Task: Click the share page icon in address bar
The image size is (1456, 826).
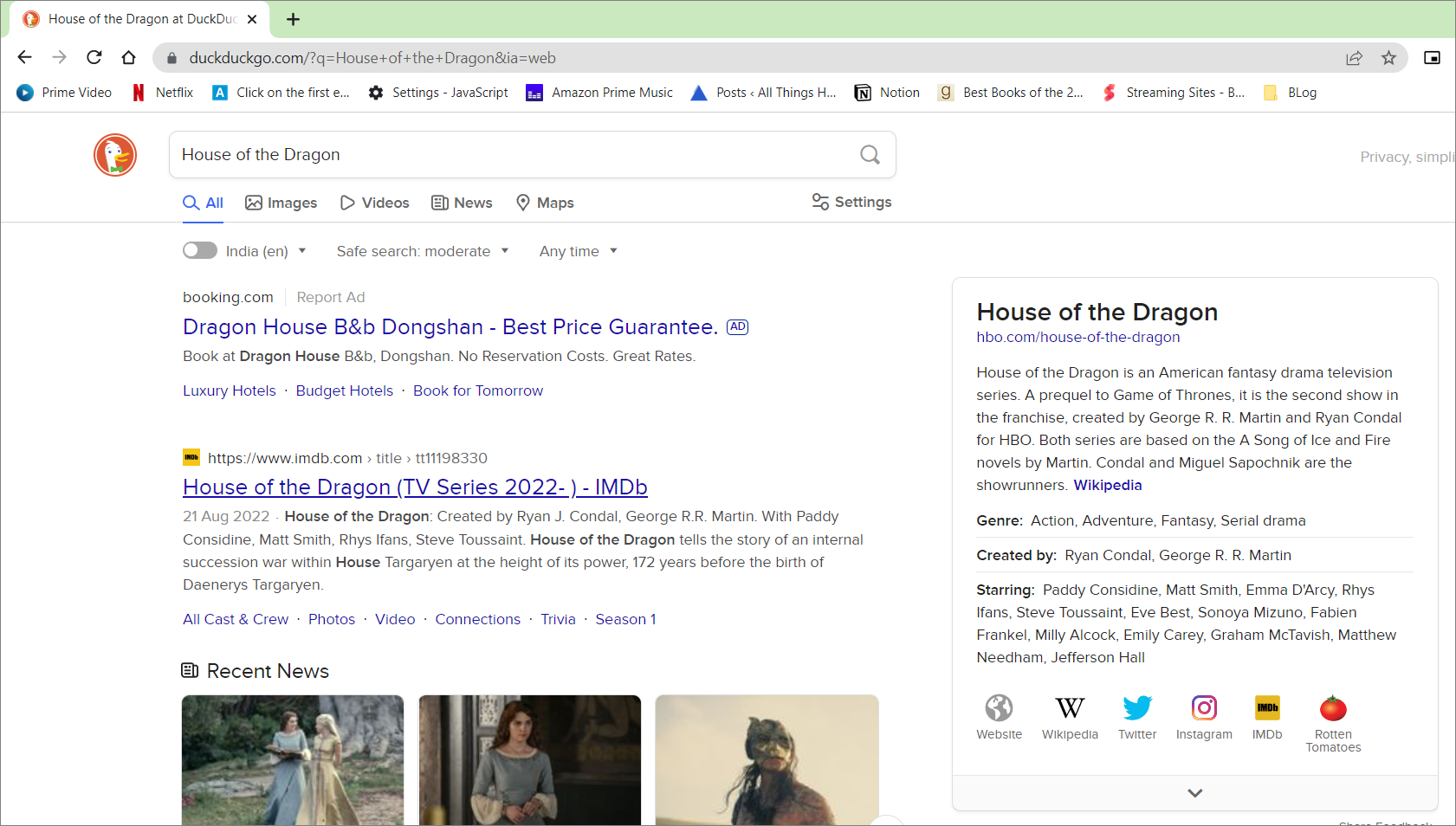Action: [x=1354, y=58]
